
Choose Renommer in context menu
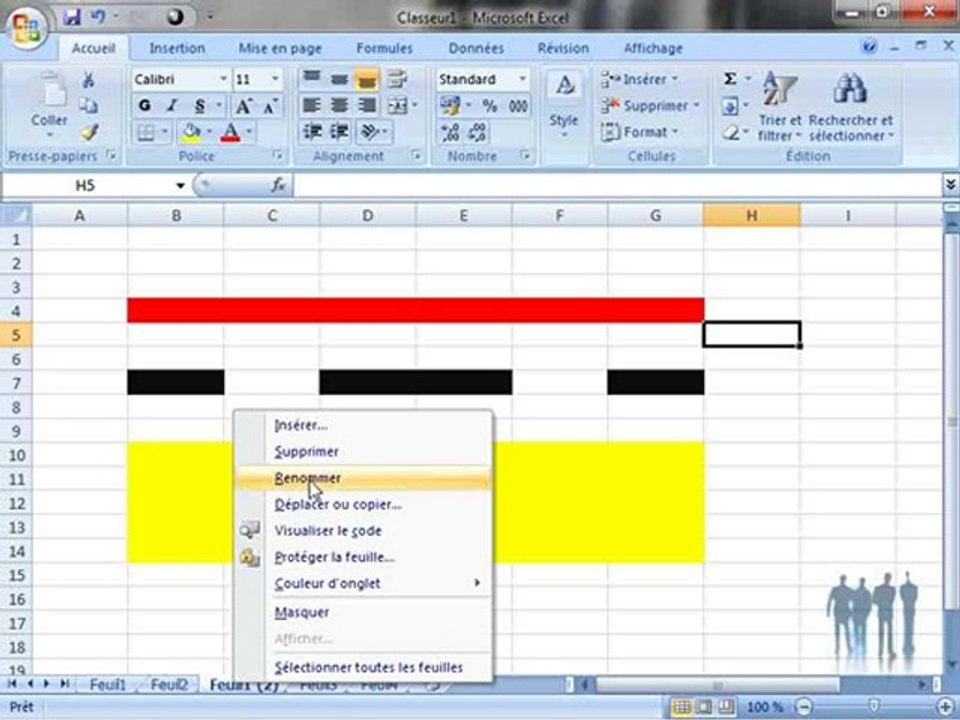tap(362, 478)
